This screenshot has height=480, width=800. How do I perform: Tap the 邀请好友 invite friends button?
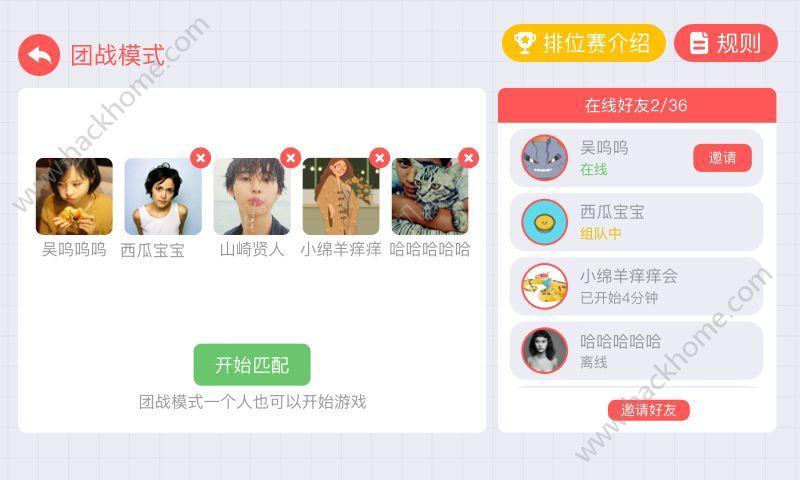[648, 410]
